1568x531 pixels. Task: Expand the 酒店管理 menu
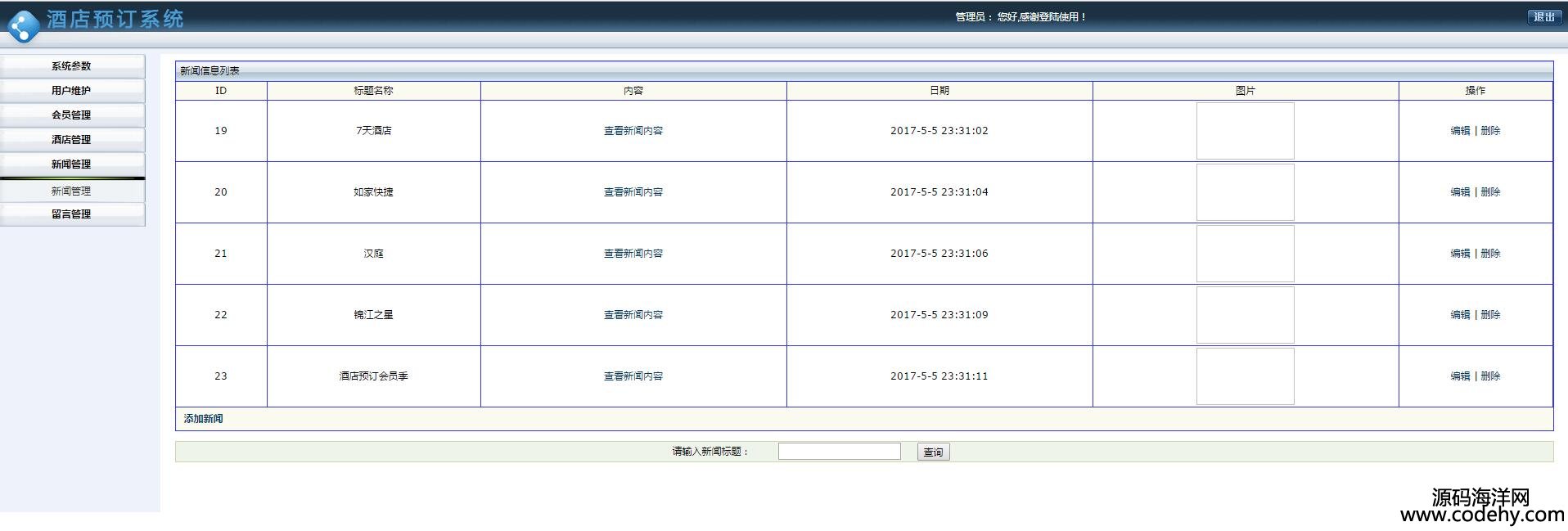(x=72, y=140)
